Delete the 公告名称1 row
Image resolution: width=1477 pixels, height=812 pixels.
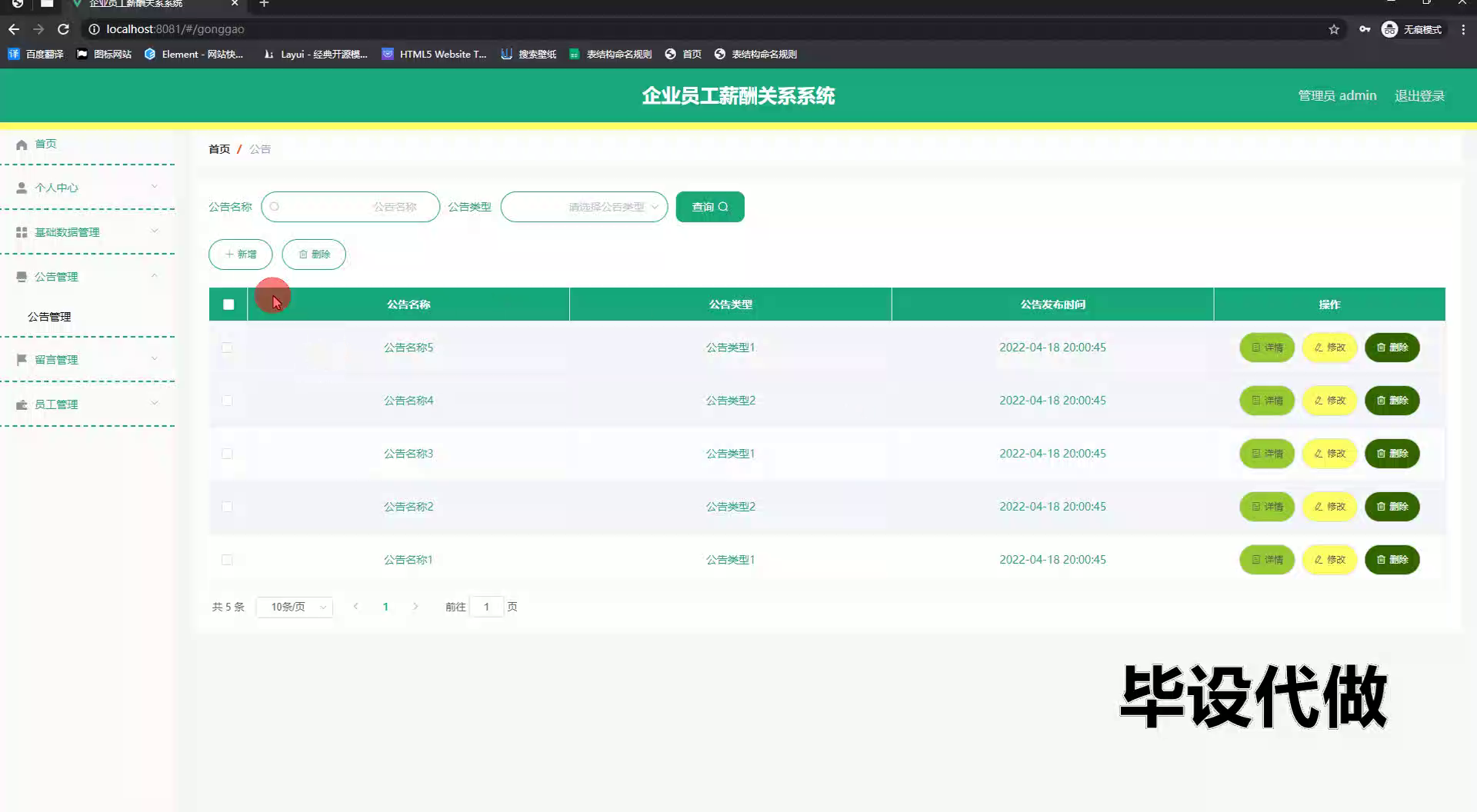(1392, 560)
